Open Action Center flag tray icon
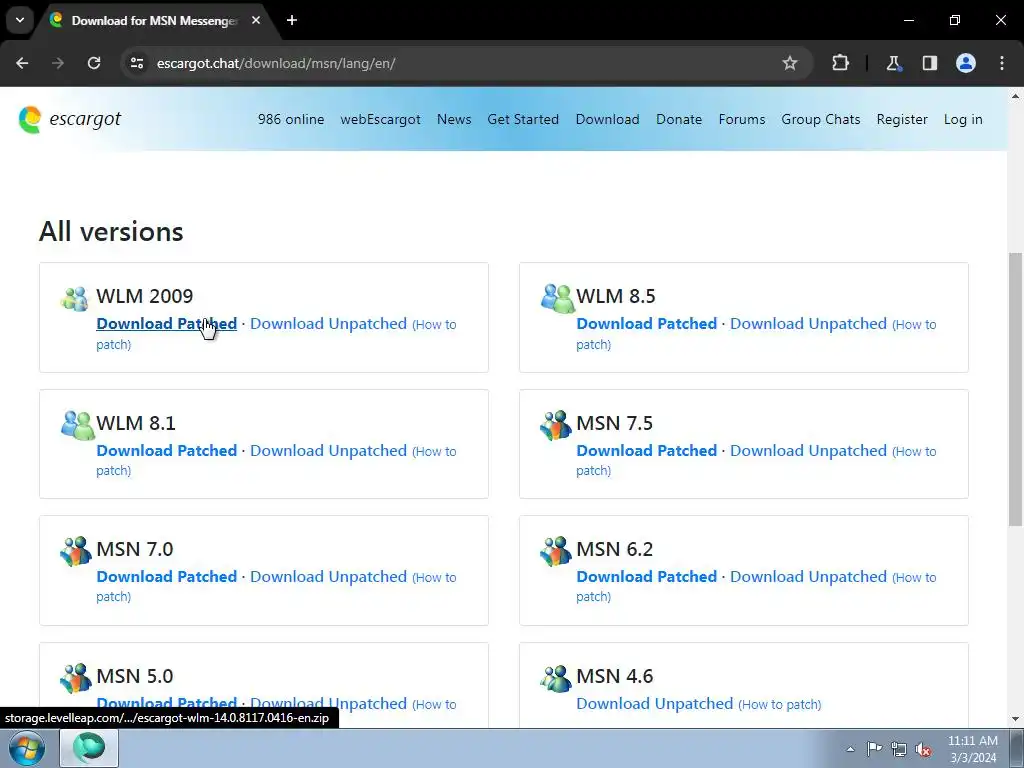The width and height of the screenshot is (1024, 768). (x=874, y=749)
